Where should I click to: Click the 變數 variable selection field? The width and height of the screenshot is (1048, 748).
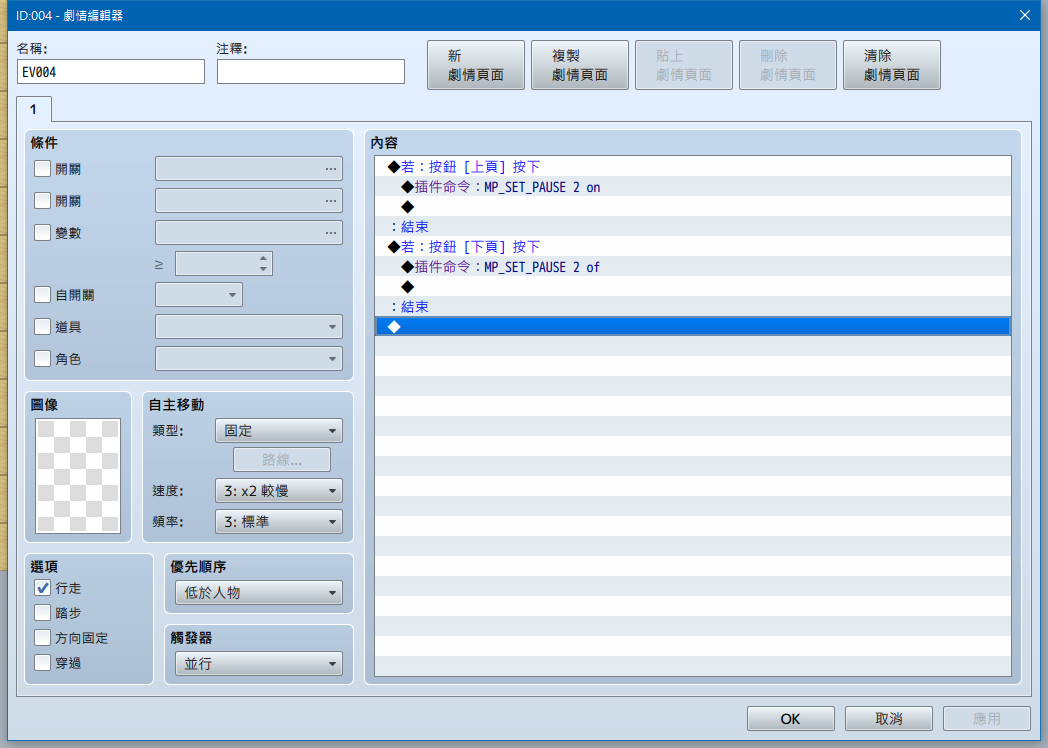tap(249, 233)
